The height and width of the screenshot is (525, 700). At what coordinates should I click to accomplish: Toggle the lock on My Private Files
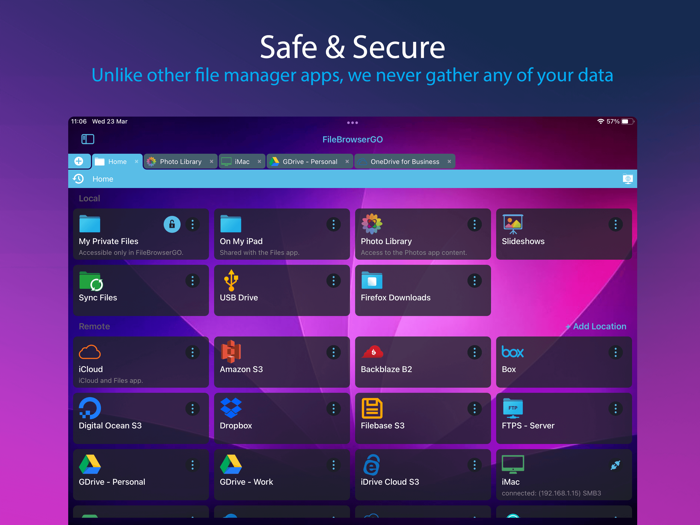[172, 224]
